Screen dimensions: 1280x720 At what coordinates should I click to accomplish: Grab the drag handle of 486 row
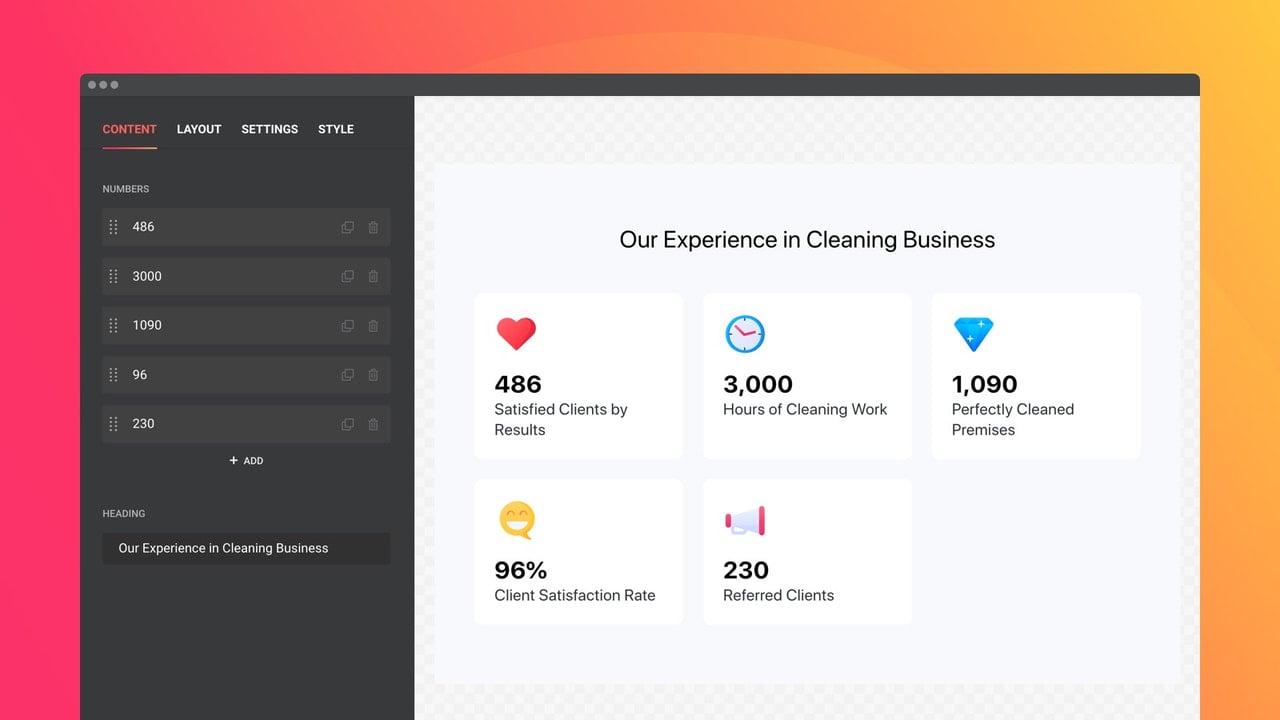tap(113, 227)
